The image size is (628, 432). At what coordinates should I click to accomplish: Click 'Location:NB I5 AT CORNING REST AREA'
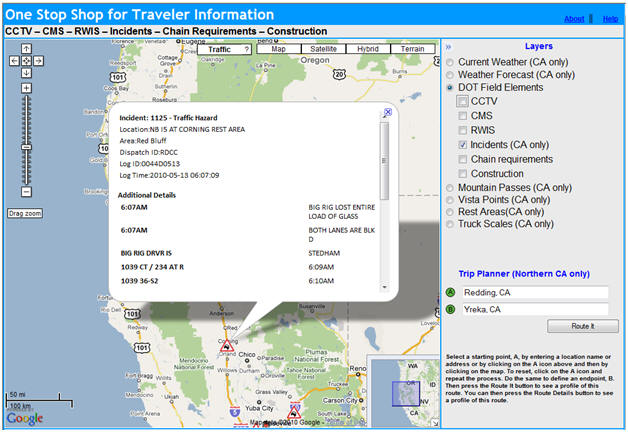182,130
